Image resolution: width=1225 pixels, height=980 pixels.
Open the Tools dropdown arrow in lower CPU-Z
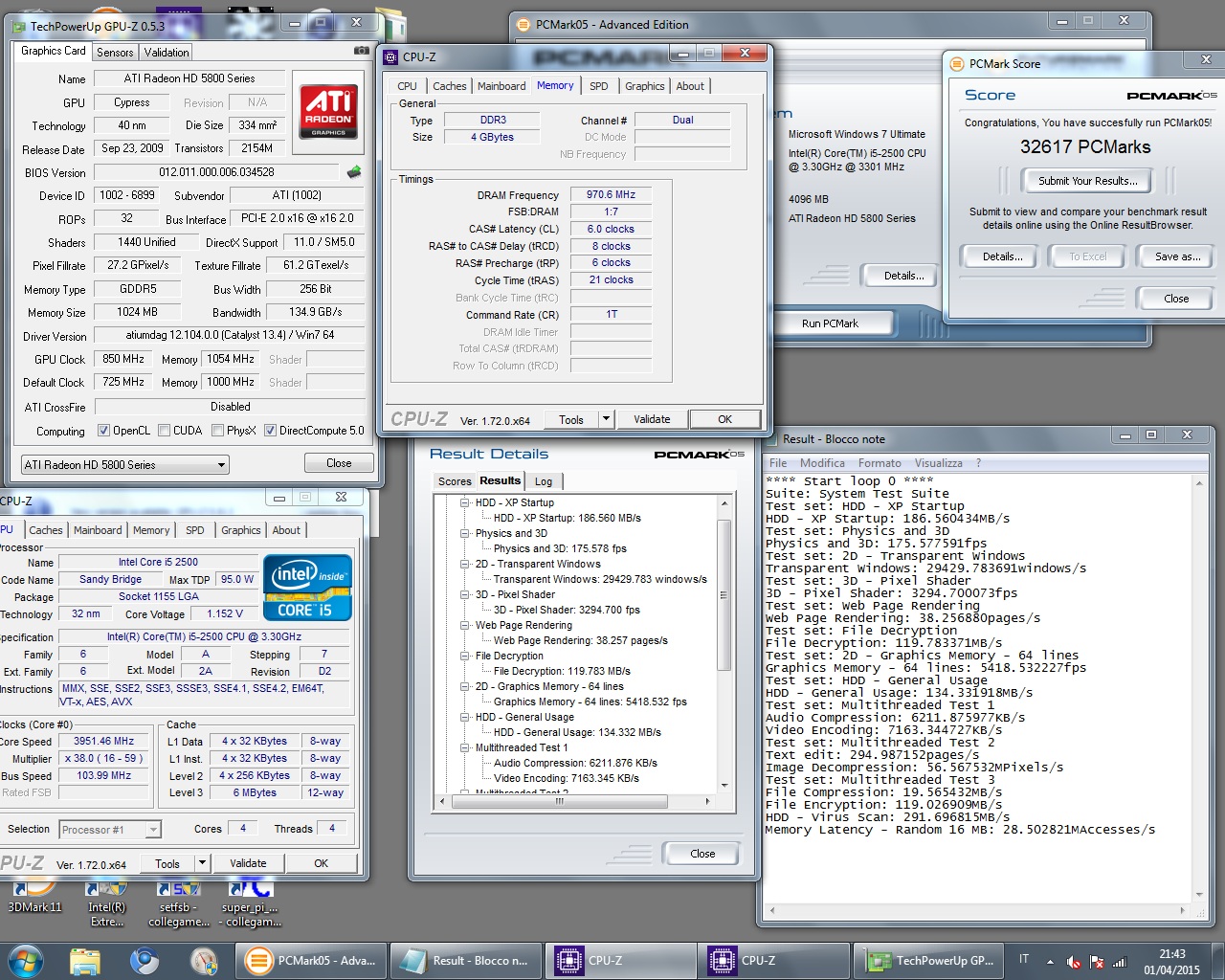tap(202, 863)
